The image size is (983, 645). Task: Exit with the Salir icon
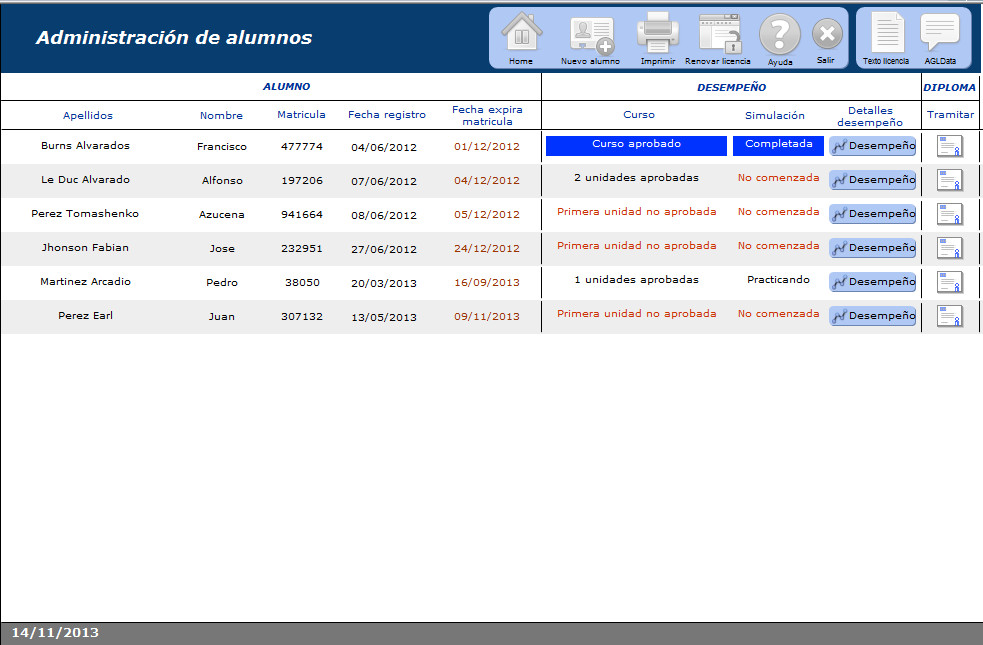[827, 40]
